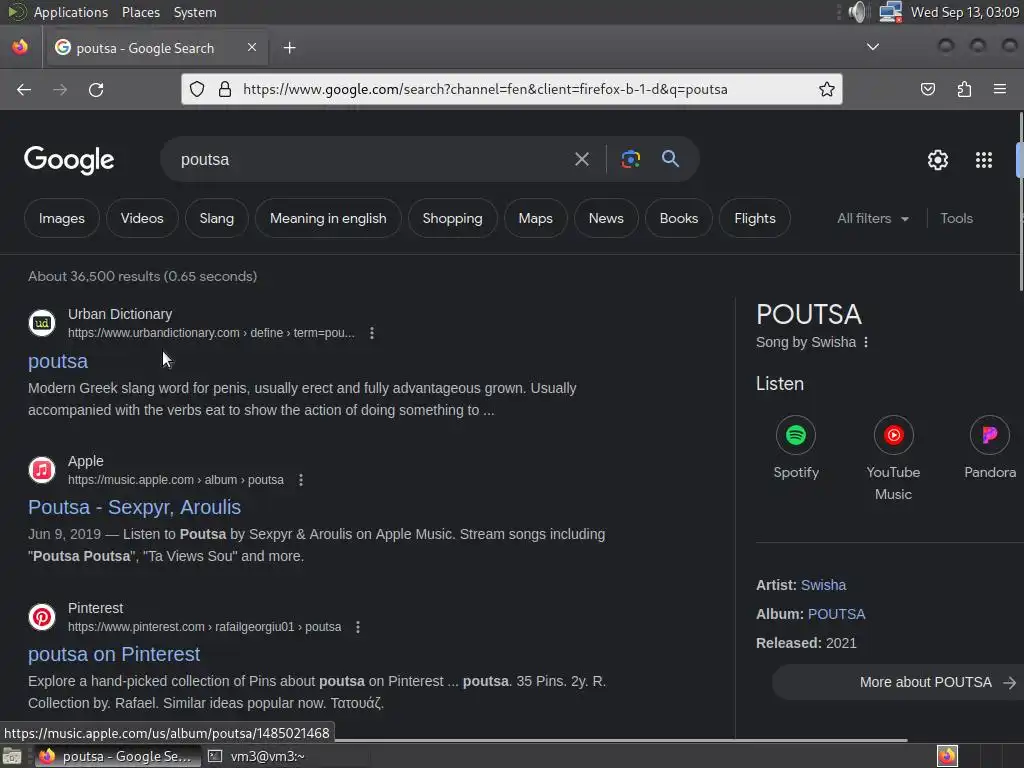Click the browser forward arrow
Viewport: 1024px width, 768px height.
60,89
